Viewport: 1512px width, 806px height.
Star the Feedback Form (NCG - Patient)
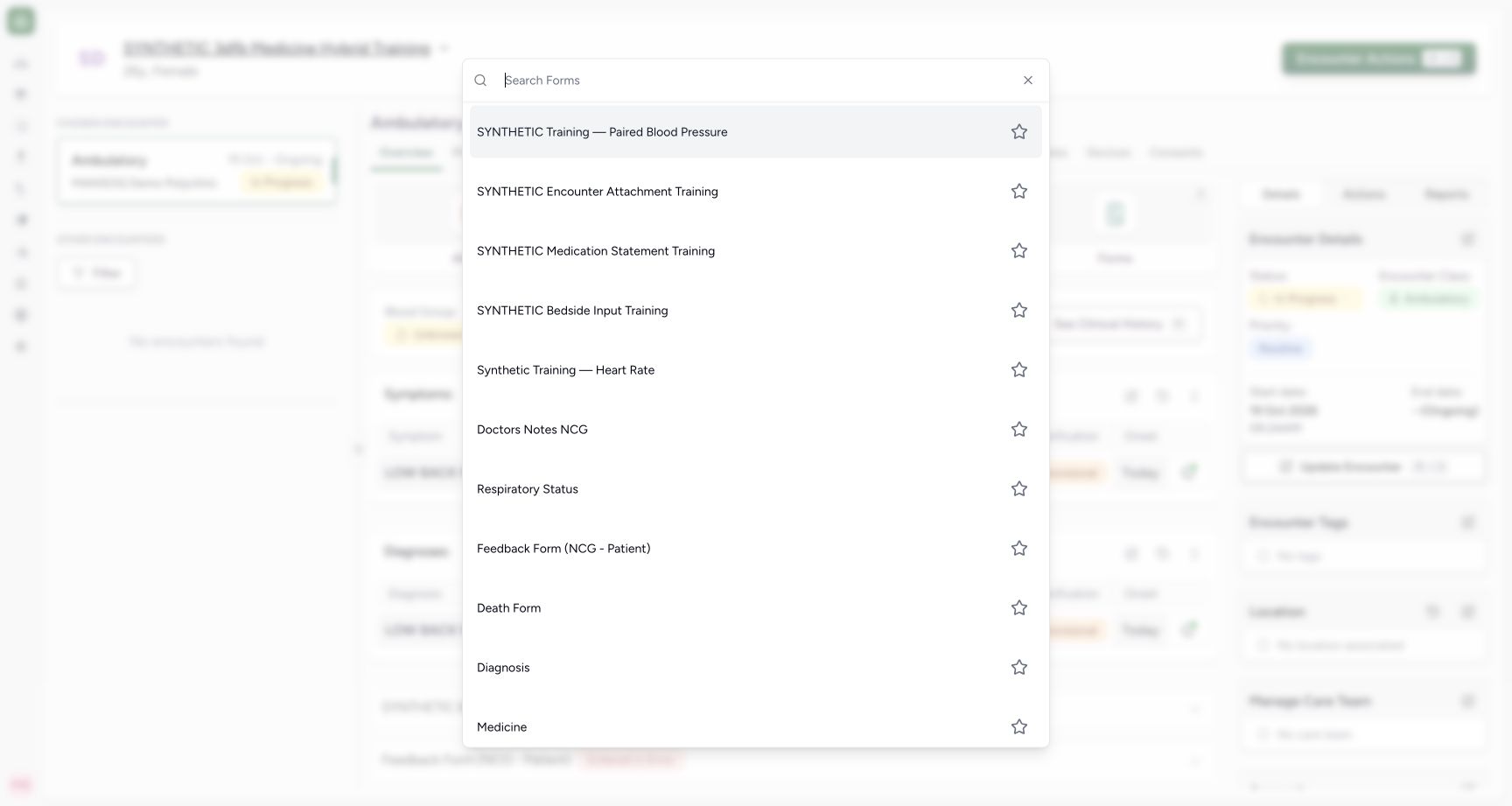pos(1019,549)
